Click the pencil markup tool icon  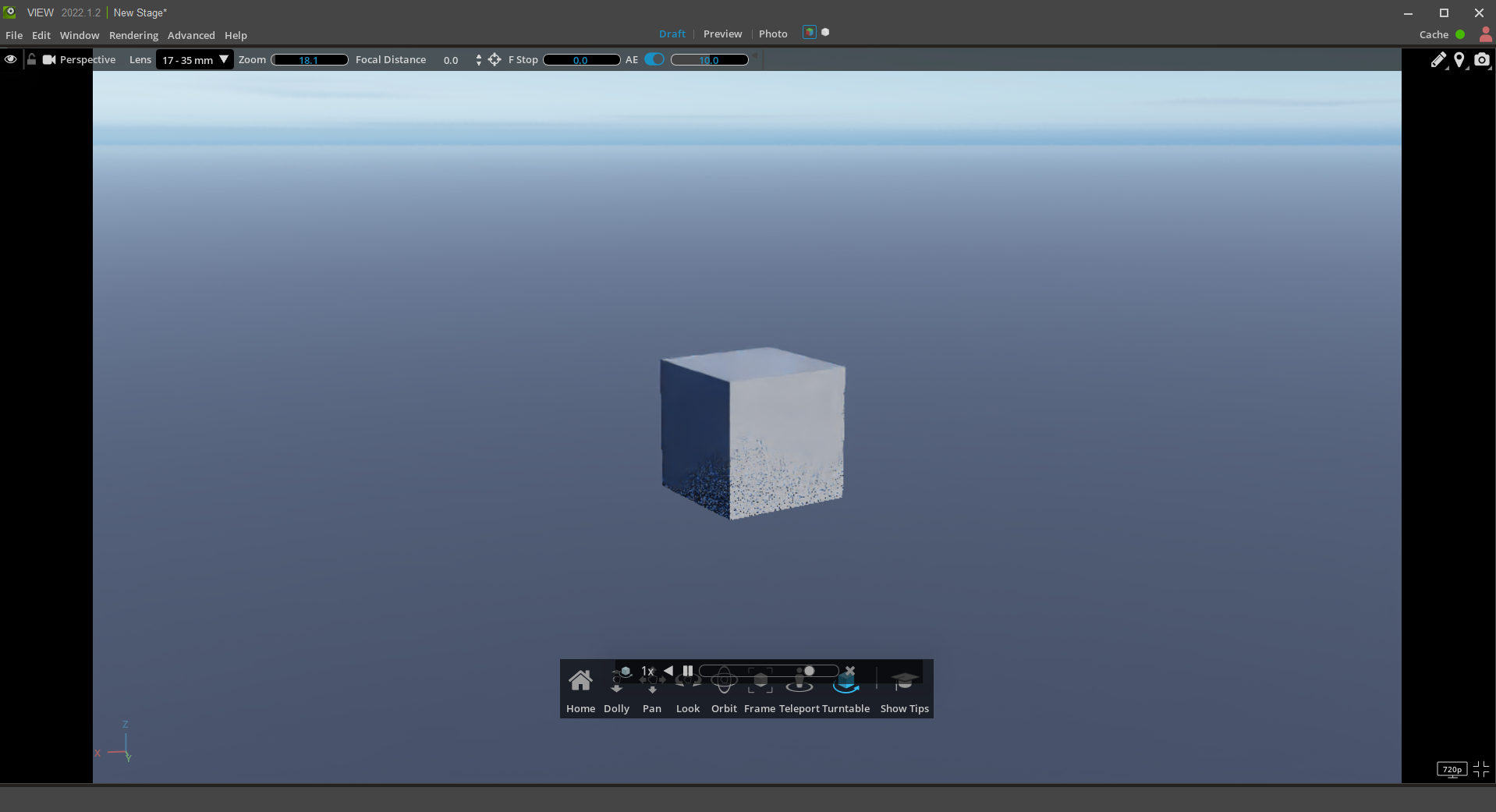click(x=1438, y=60)
